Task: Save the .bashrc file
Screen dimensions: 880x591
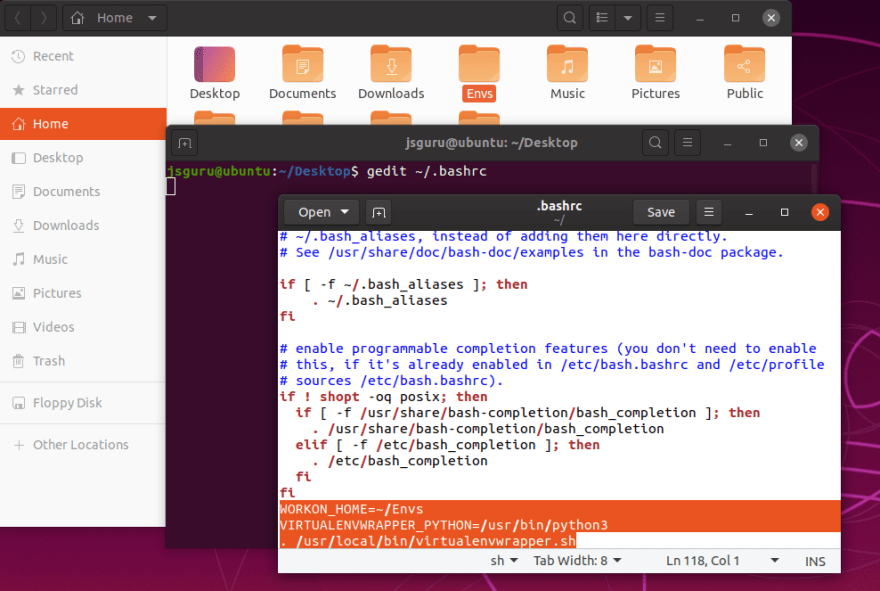Action: pos(661,212)
